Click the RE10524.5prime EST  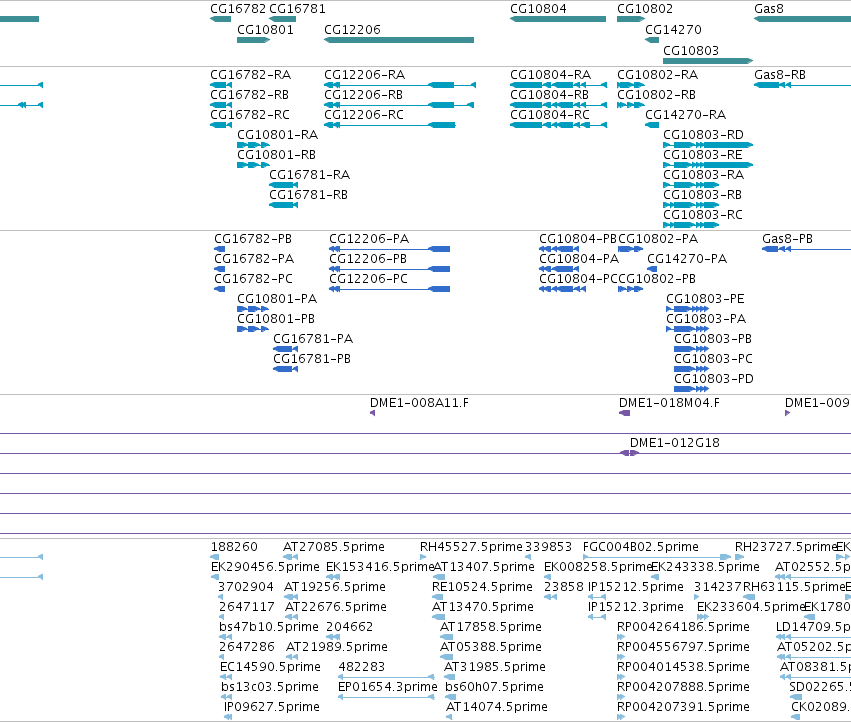pyautogui.click(x=437, y=597)
